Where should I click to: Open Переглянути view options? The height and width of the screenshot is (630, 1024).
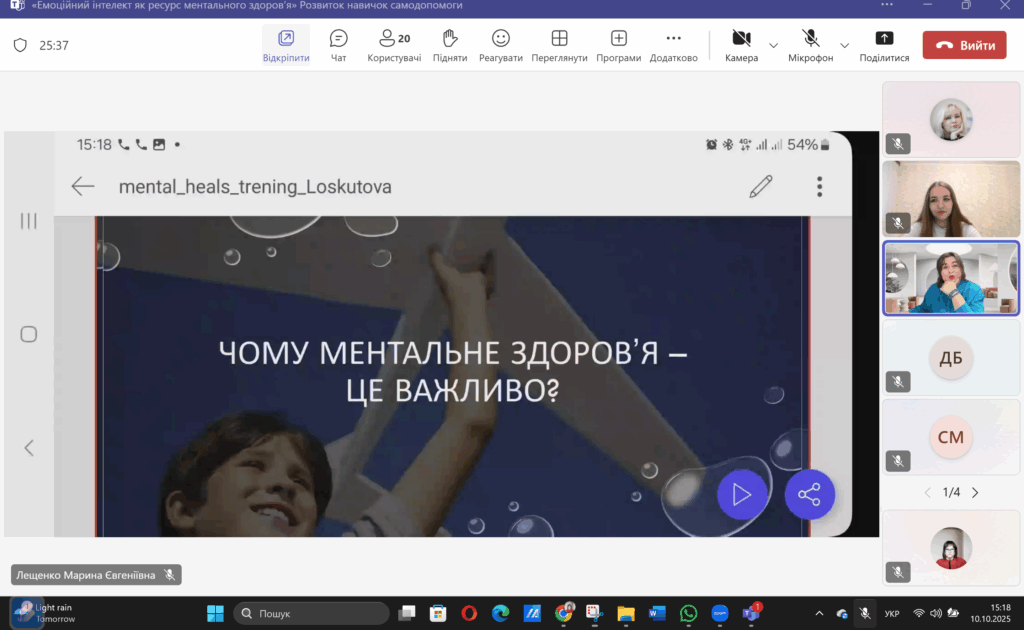coord(559,45)
